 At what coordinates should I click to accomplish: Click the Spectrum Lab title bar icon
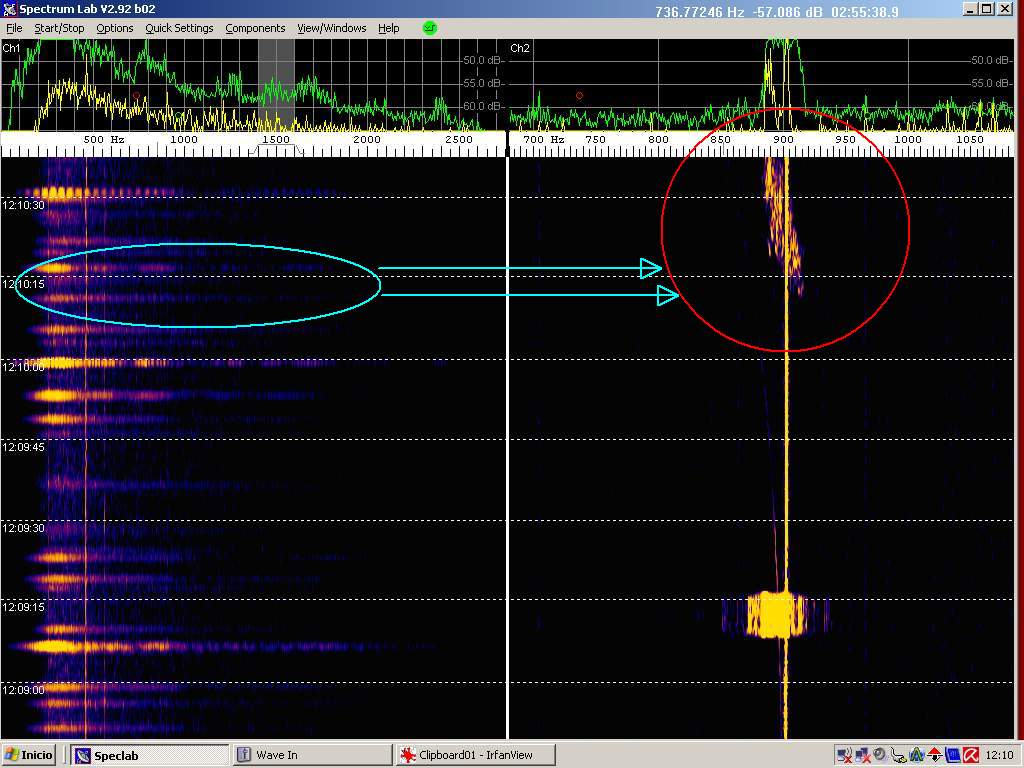coord(10,9)
